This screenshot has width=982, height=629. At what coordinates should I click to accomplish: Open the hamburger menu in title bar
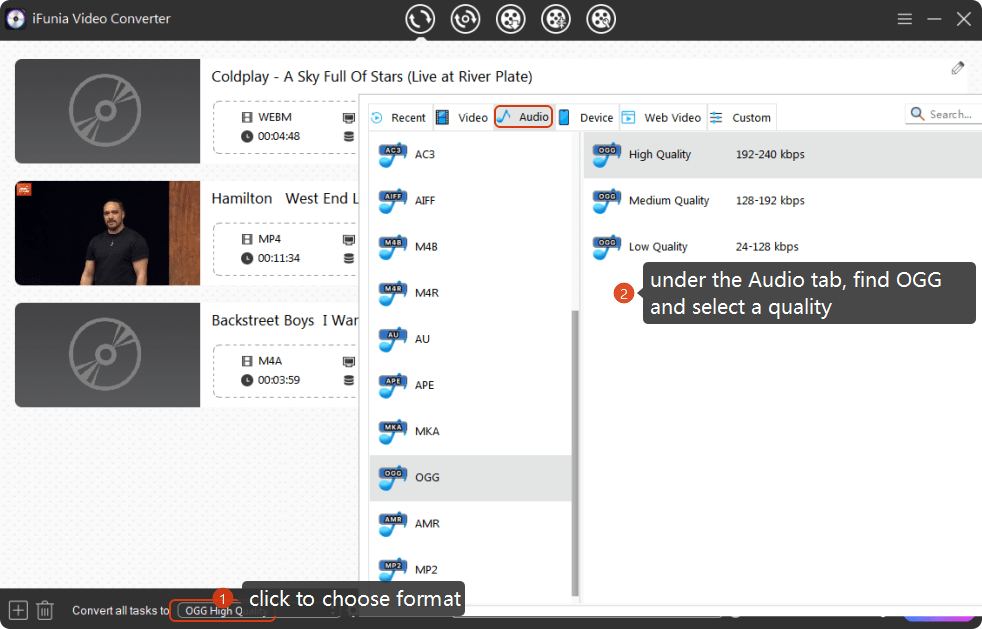point(904,19)
